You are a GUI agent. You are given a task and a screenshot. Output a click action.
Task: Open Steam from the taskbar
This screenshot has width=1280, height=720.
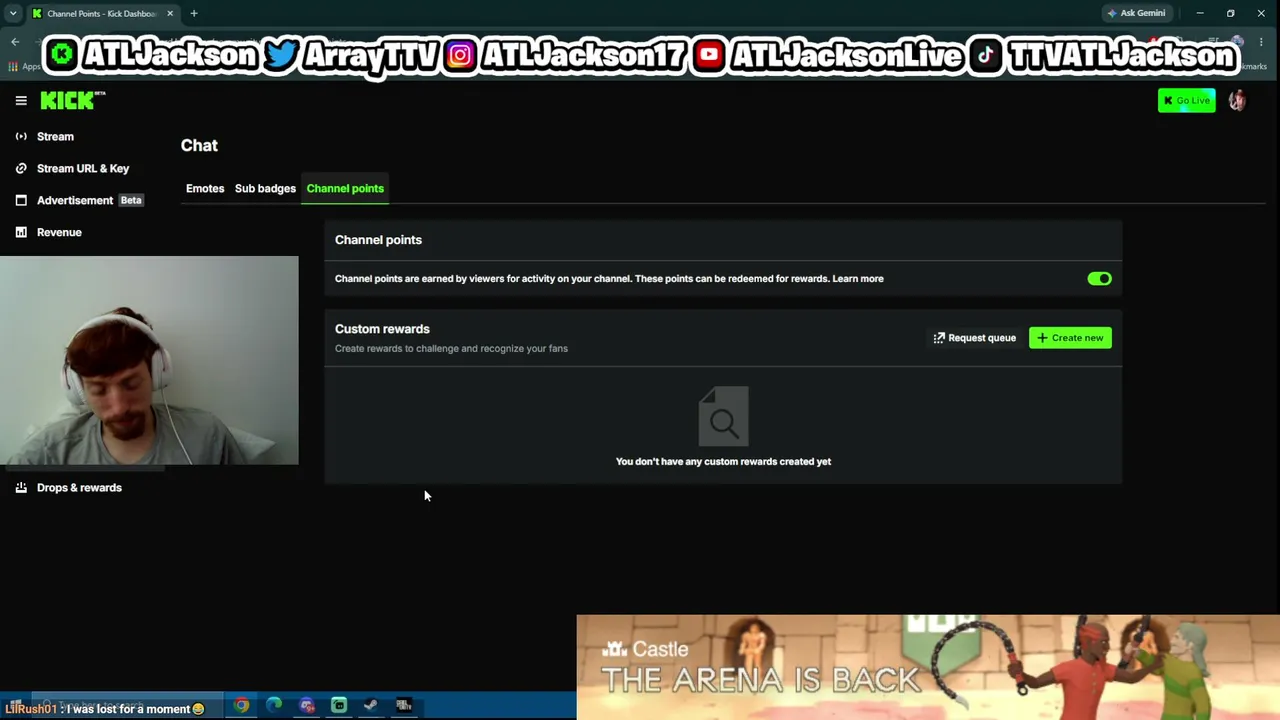pos(371,706)
